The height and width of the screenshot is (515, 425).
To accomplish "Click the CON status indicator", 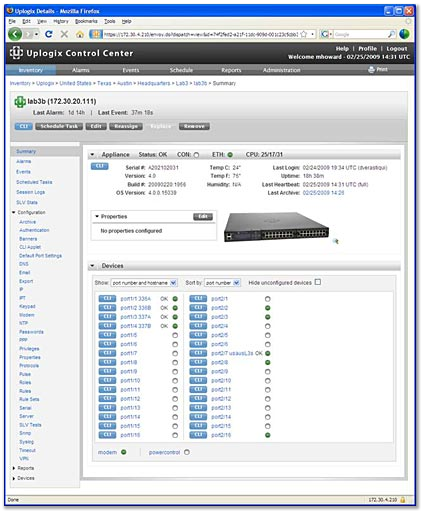I will point(196,155).
